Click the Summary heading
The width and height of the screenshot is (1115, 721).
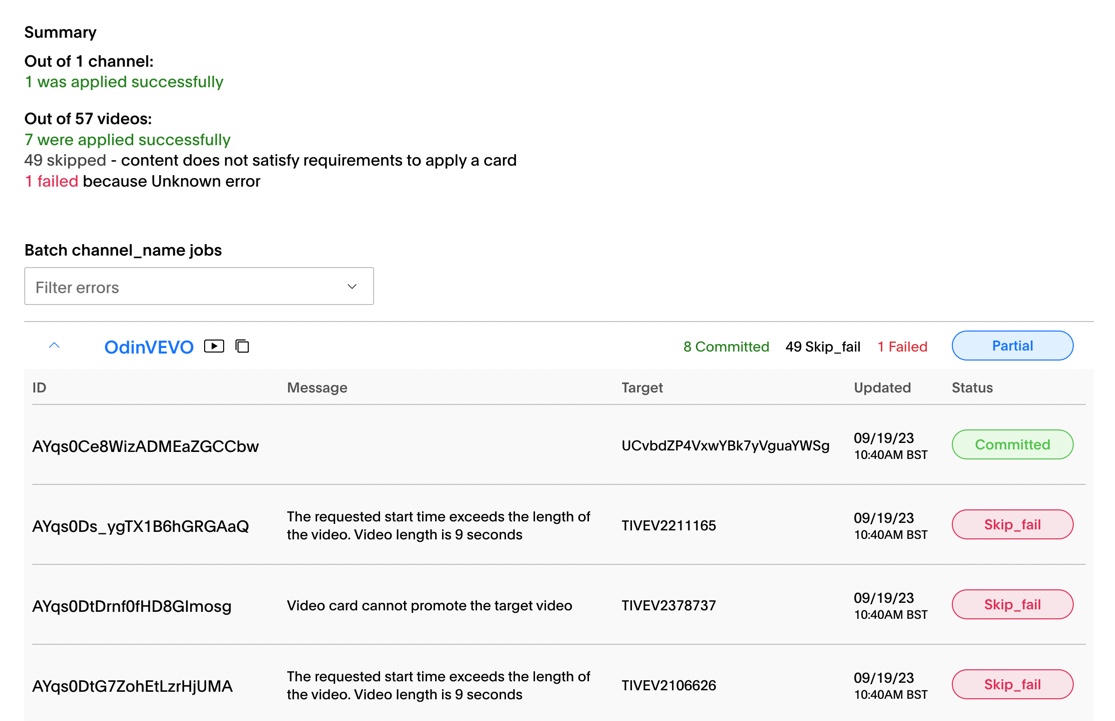pyautogui.click(x=60, y=32)
